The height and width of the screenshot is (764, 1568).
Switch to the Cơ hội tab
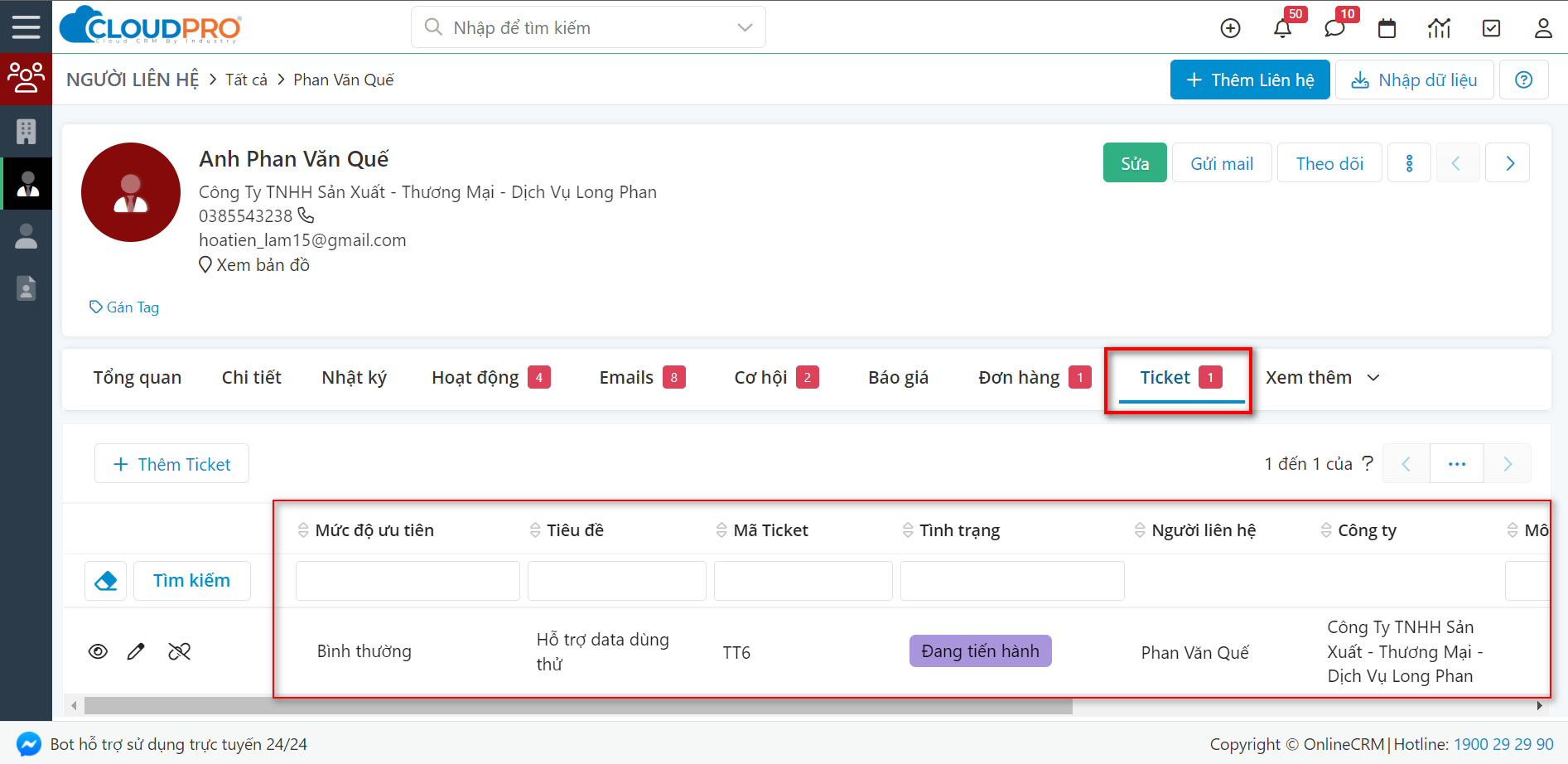[x=776, y=378]
